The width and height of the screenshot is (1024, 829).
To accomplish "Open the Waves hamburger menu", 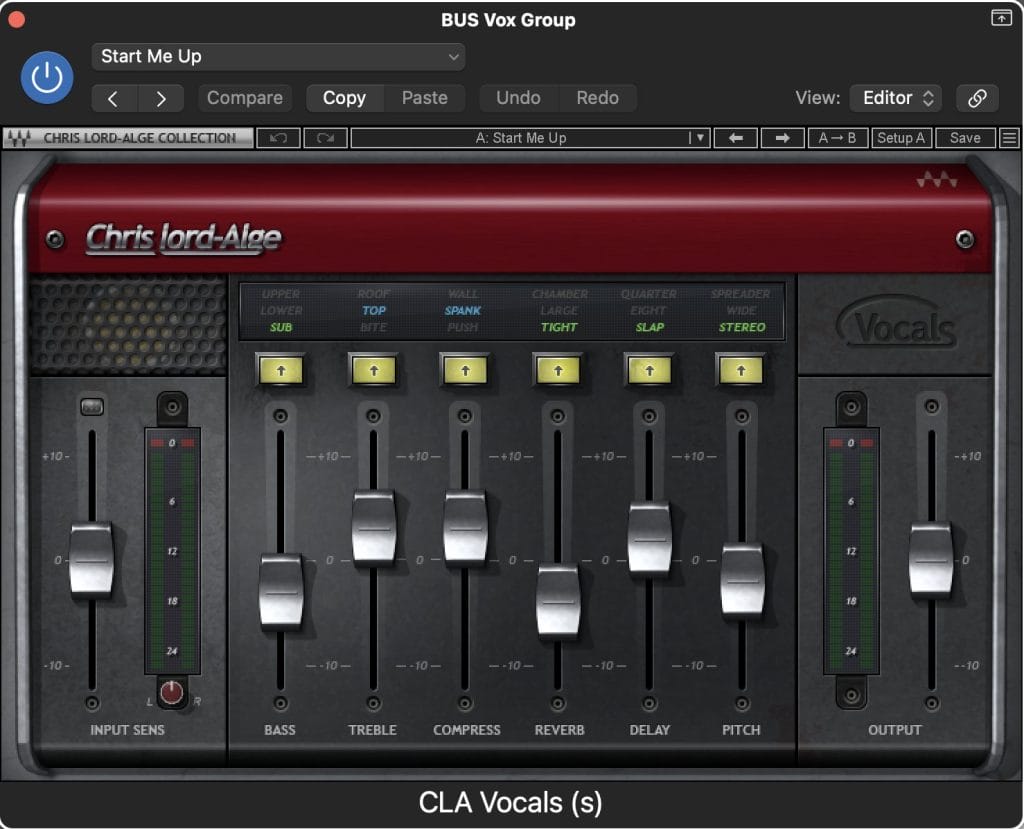I will 1010,138.
